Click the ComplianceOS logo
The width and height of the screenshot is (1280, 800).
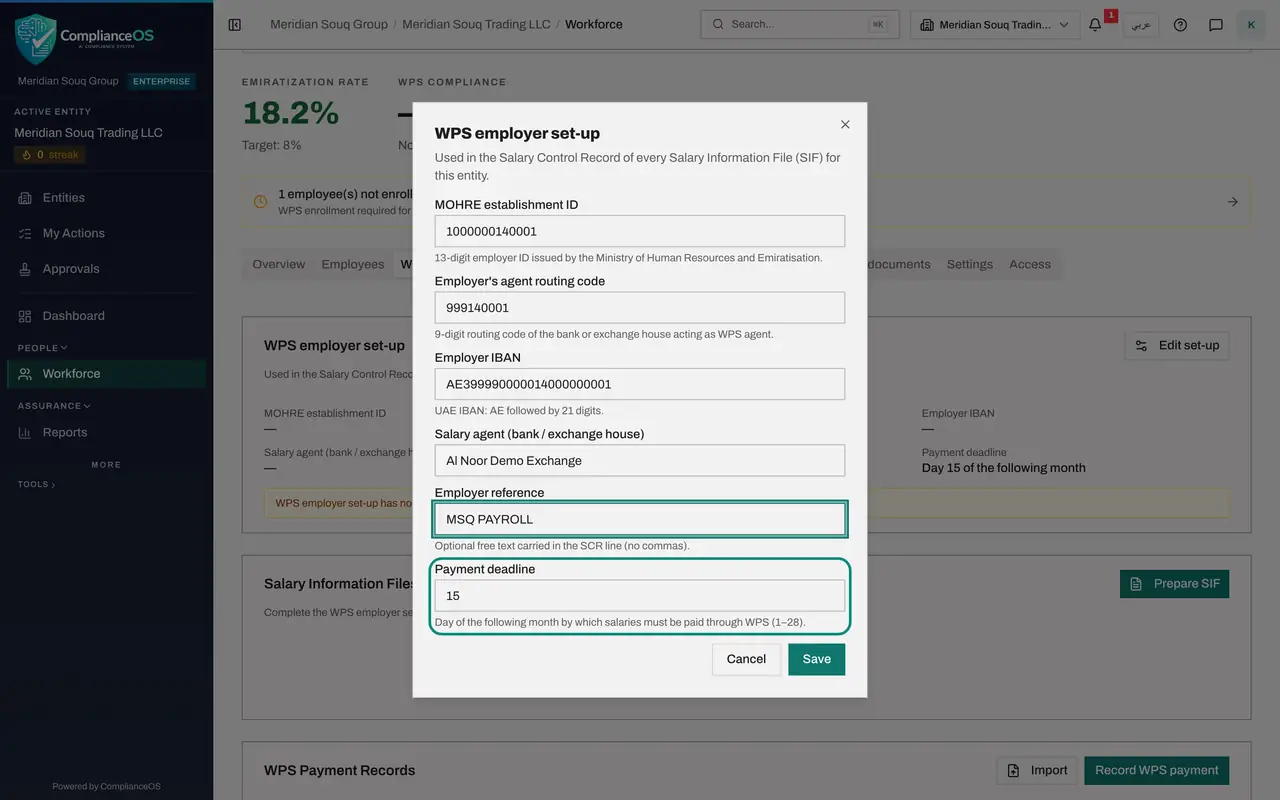pyautogui.click(x=85, y=38)
